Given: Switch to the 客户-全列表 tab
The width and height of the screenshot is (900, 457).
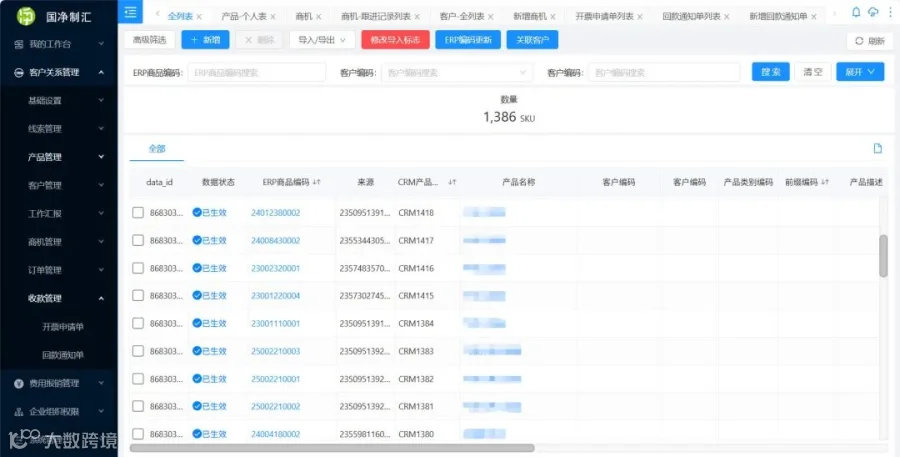Looking at the screenshot, I should point(461,17).
